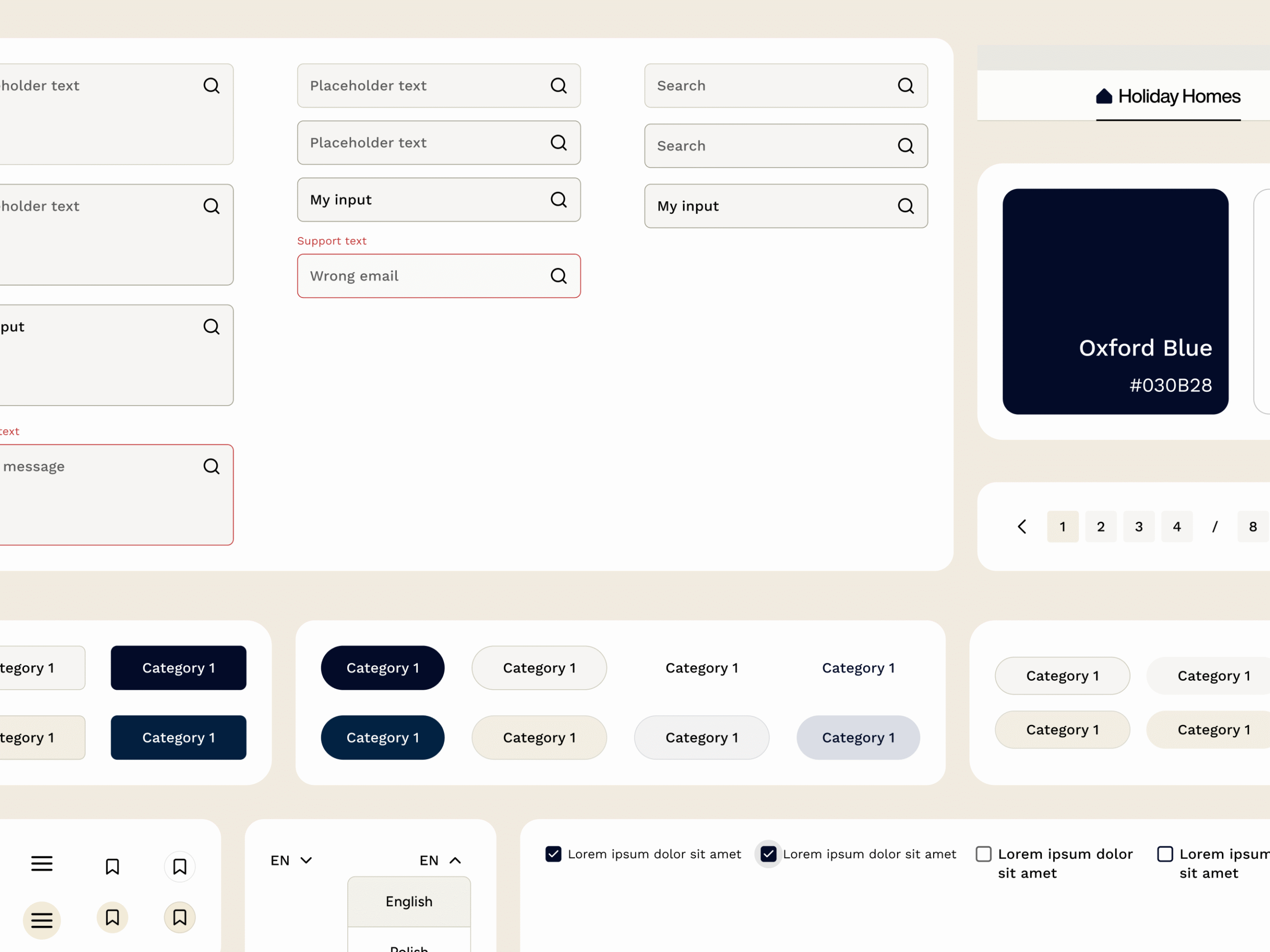Open the EN language dropdown
This screenshot has width=1270, height=952.
292,860
